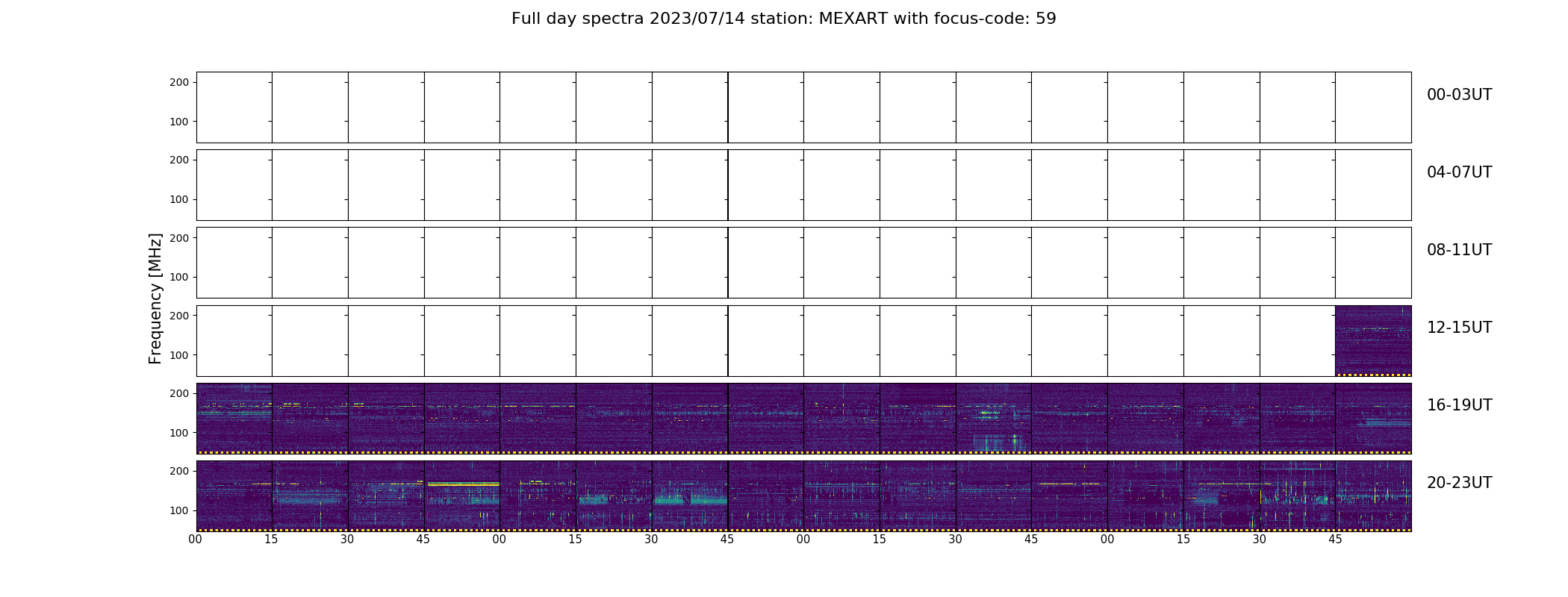Click the final 15-minute spectrogram panel of the 16-19UT row
Viewport: 1568px width, 597px height.
[1373, 418]
